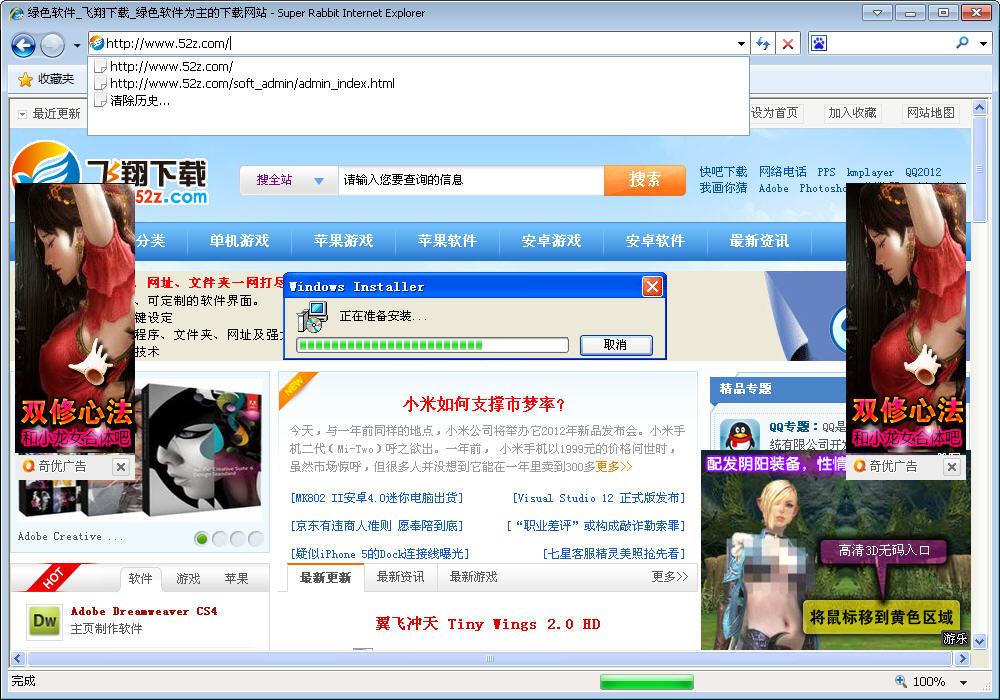1000x700 pixels.
Task: Close the right-side 奇优广告 ad
Action: 952,467
